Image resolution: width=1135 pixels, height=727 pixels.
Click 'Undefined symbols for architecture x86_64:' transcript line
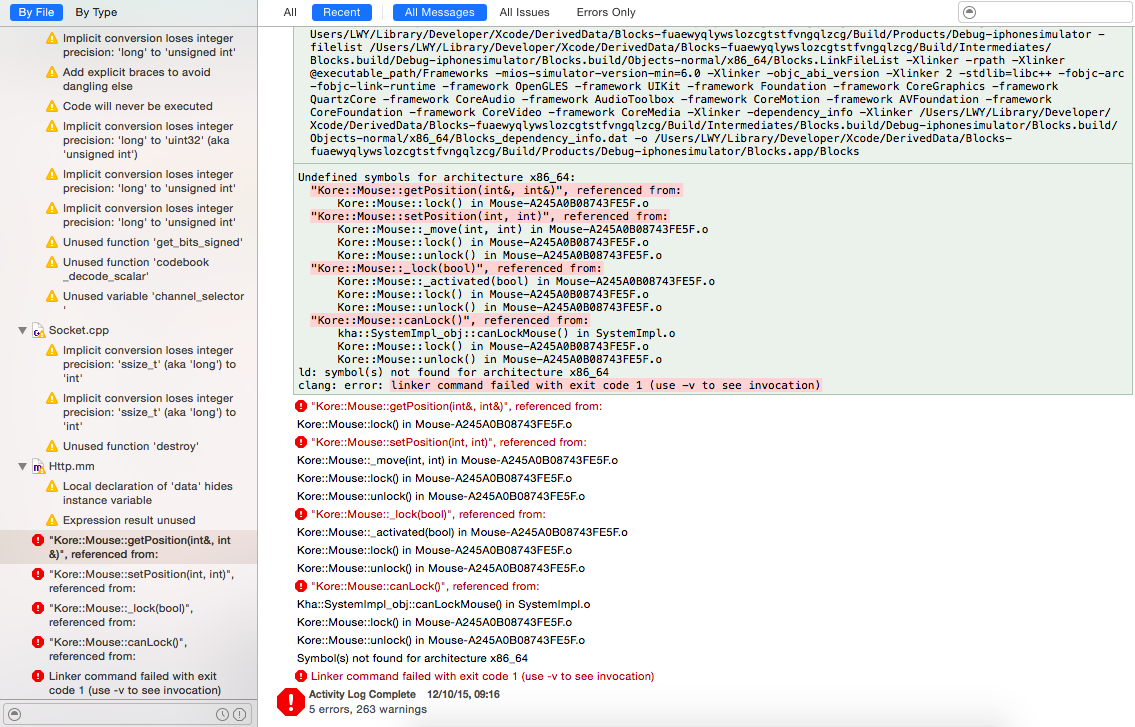pyautogui.click(x=436, y=177)
